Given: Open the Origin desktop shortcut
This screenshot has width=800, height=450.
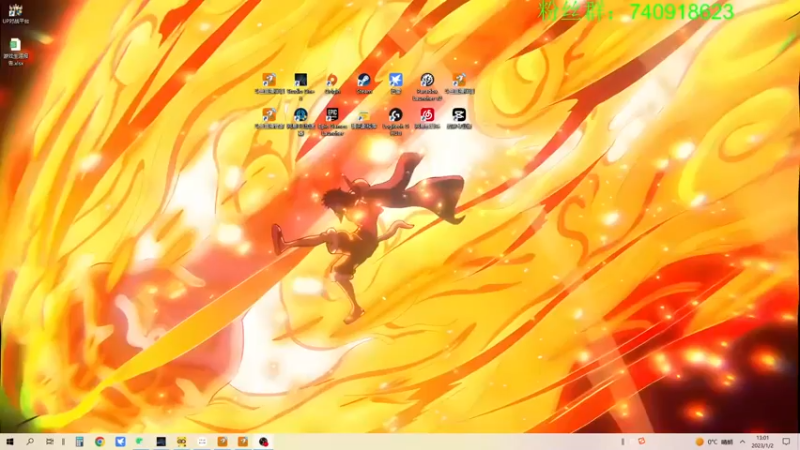Looking at the screenshot, I should (332, 83).
